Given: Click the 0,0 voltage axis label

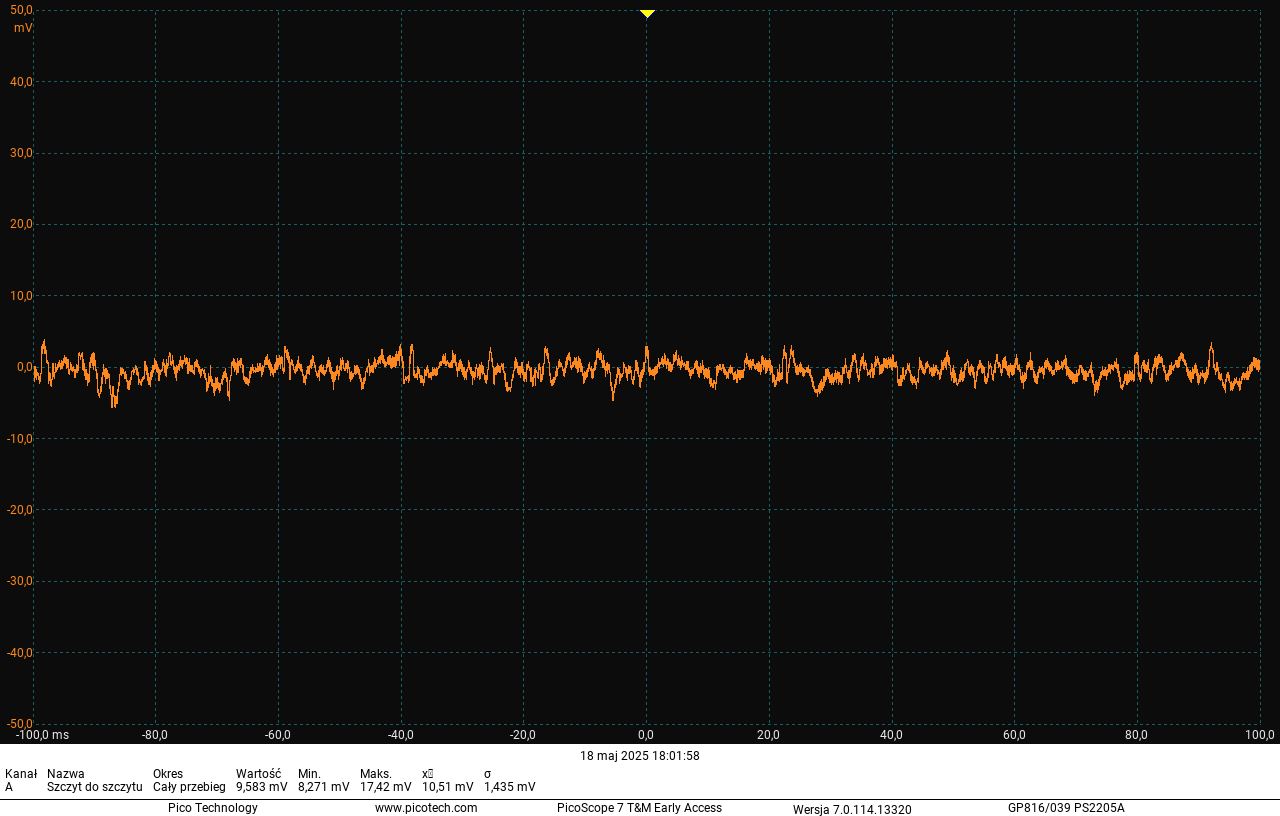Looking at the screenshot, I should (25, 367).
